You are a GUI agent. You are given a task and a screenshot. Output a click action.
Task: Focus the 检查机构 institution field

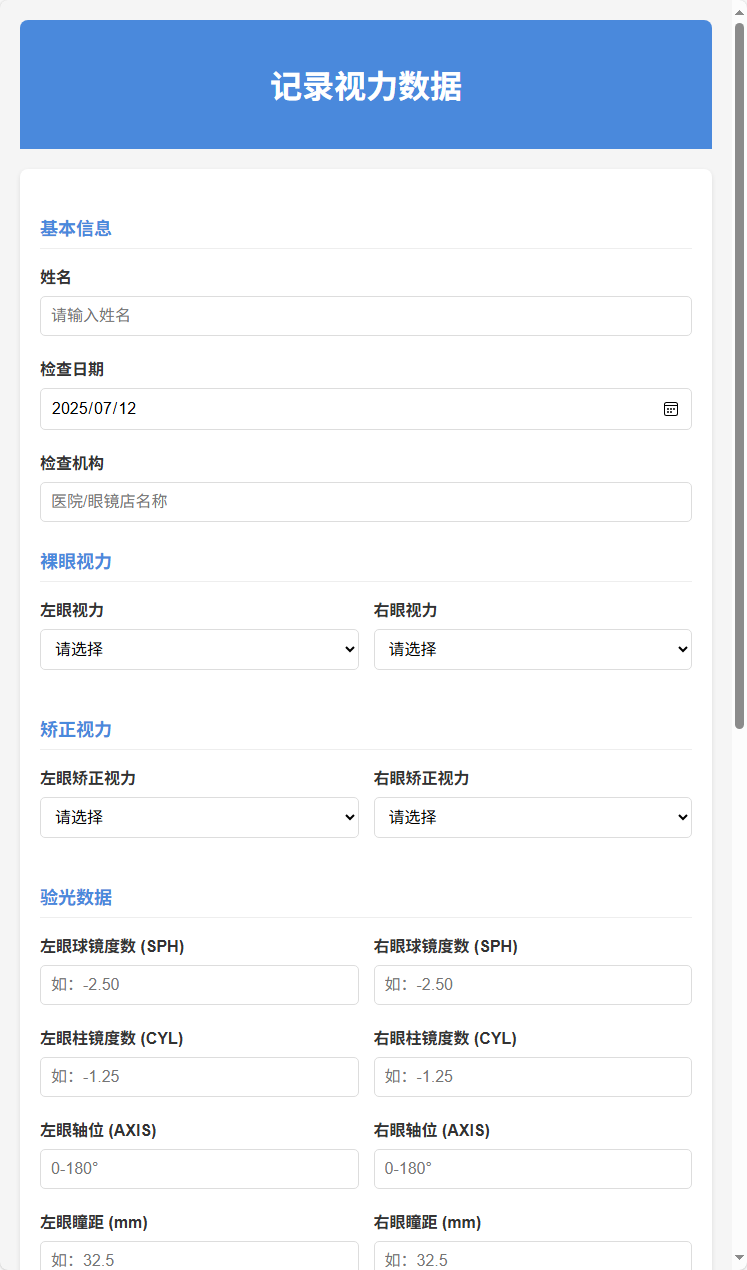pyautogui.click(x=365, y=501)
